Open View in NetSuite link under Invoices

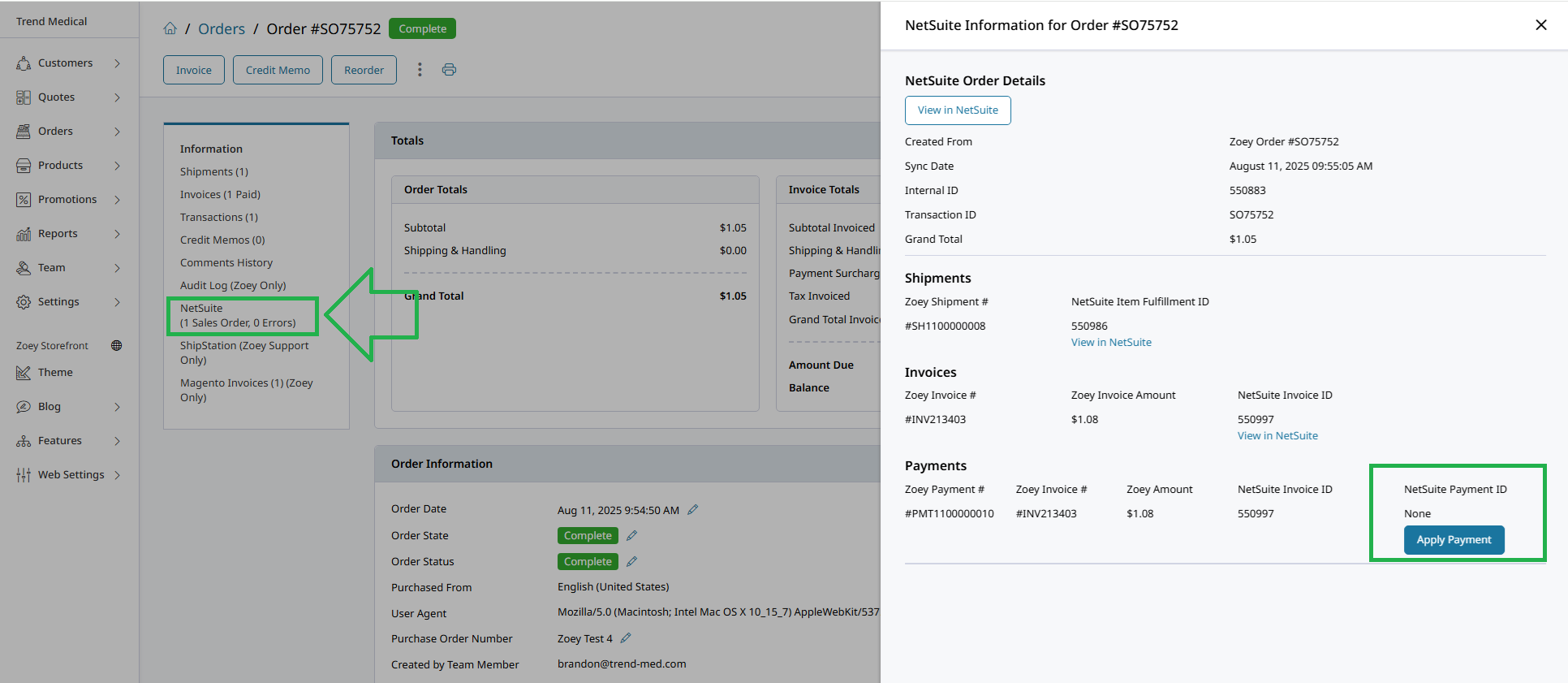click(1277, 435)
